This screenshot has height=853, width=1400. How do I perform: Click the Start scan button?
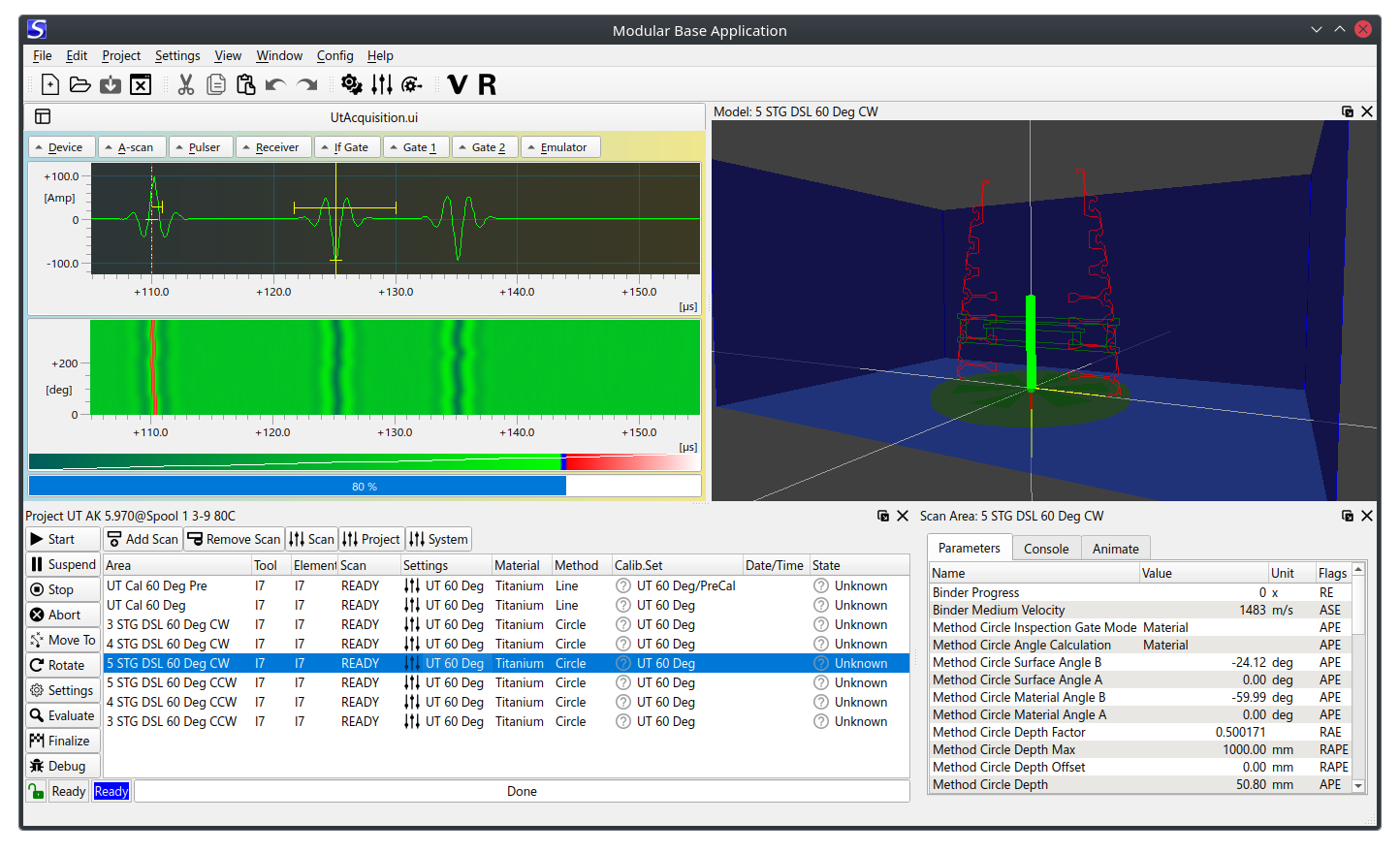(63, 539)
